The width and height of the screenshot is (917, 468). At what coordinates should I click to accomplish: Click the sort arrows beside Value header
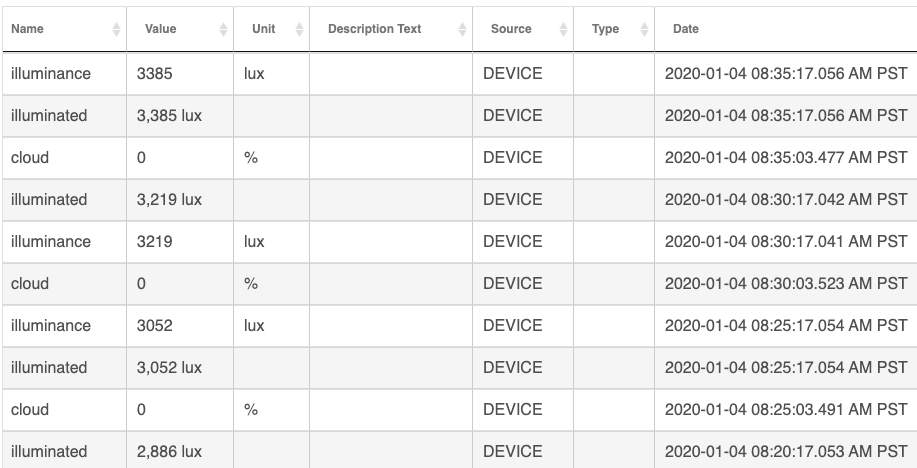[x=223, y=30]
